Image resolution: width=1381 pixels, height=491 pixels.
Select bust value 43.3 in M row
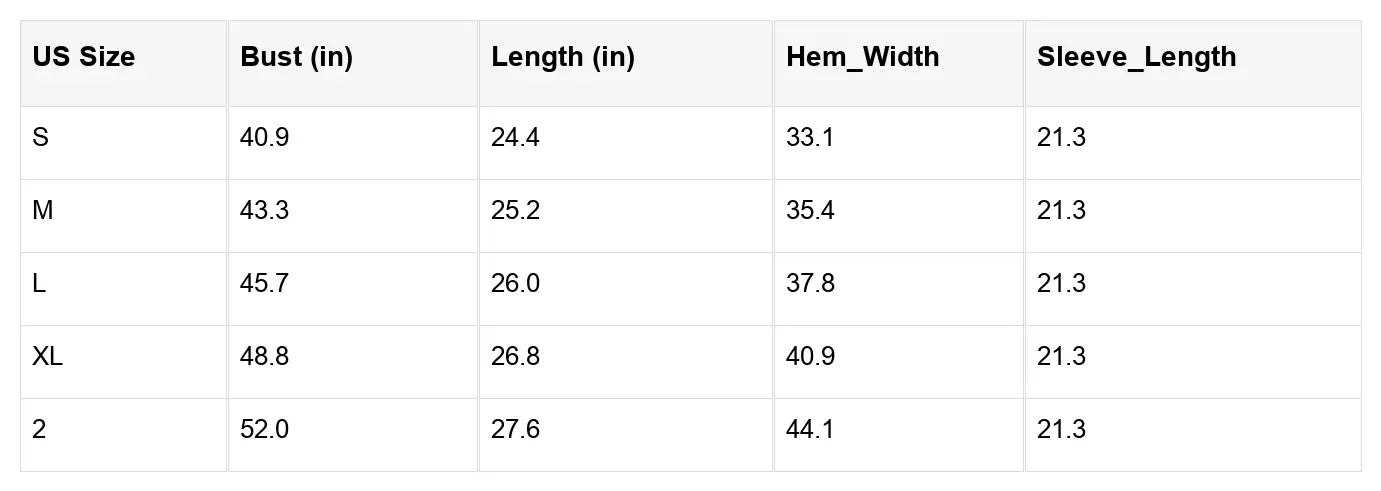(264, 211)
